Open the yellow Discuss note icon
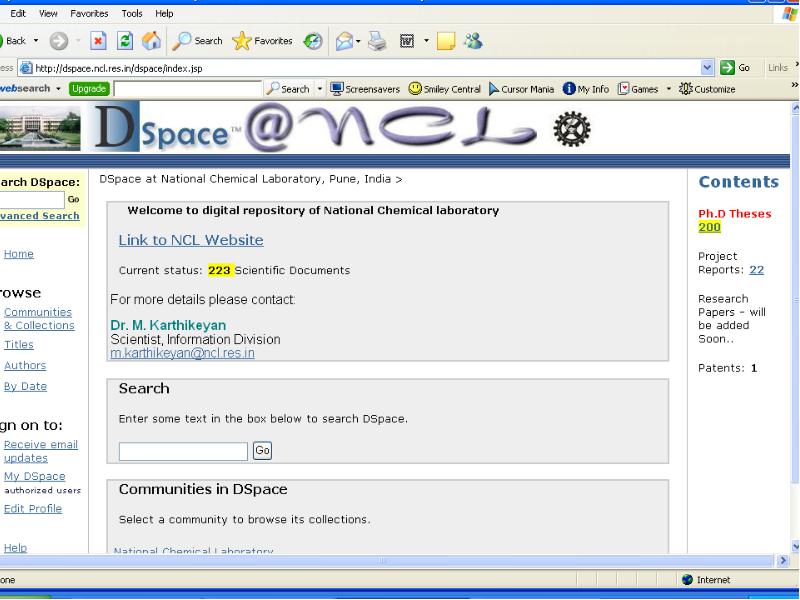Image resolution: width=800 pixels, height=600 pixels. pos(446,41)
